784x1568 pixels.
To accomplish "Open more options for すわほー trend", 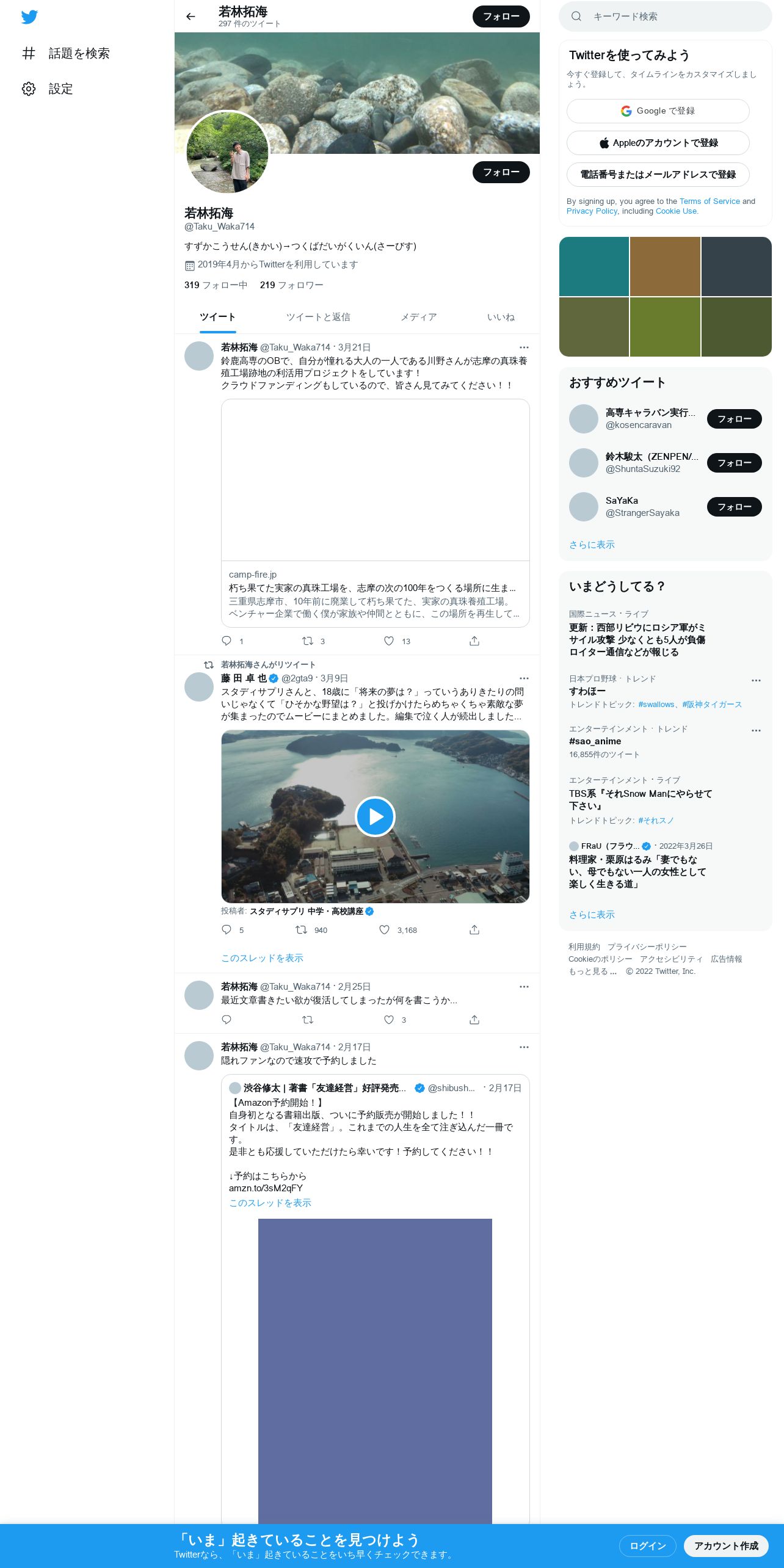I will tap(756, 680).
